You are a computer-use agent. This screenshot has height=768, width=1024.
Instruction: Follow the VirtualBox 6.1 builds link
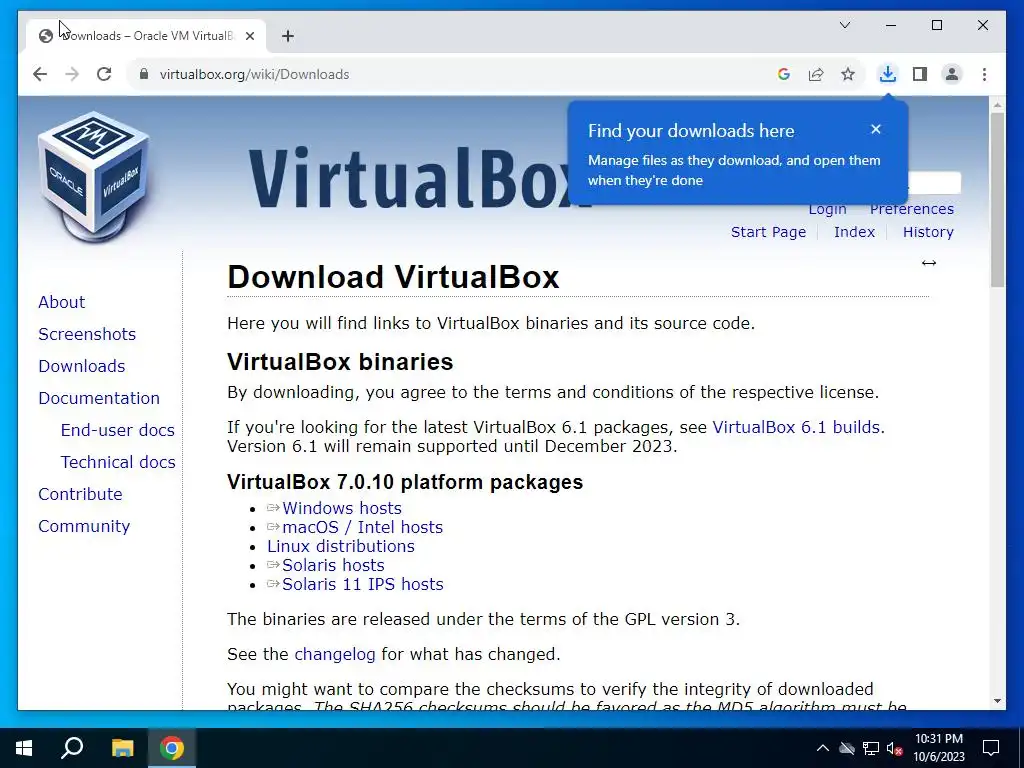coord(796,427)
